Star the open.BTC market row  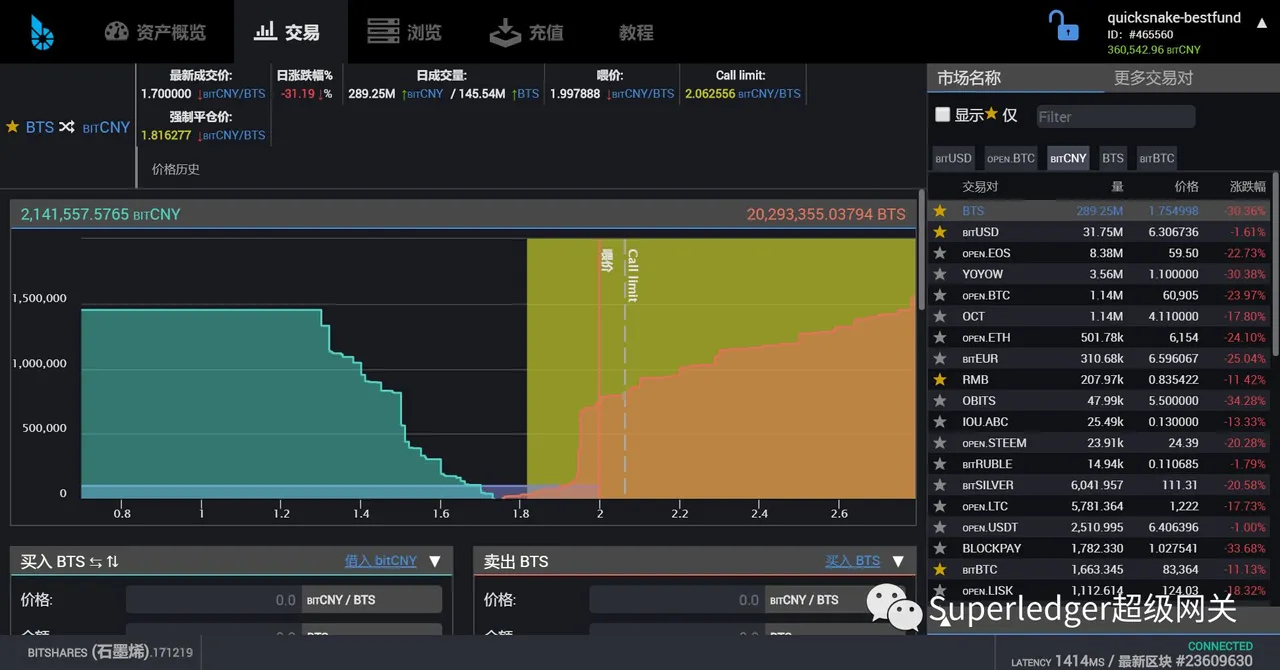tap(940, 295)
